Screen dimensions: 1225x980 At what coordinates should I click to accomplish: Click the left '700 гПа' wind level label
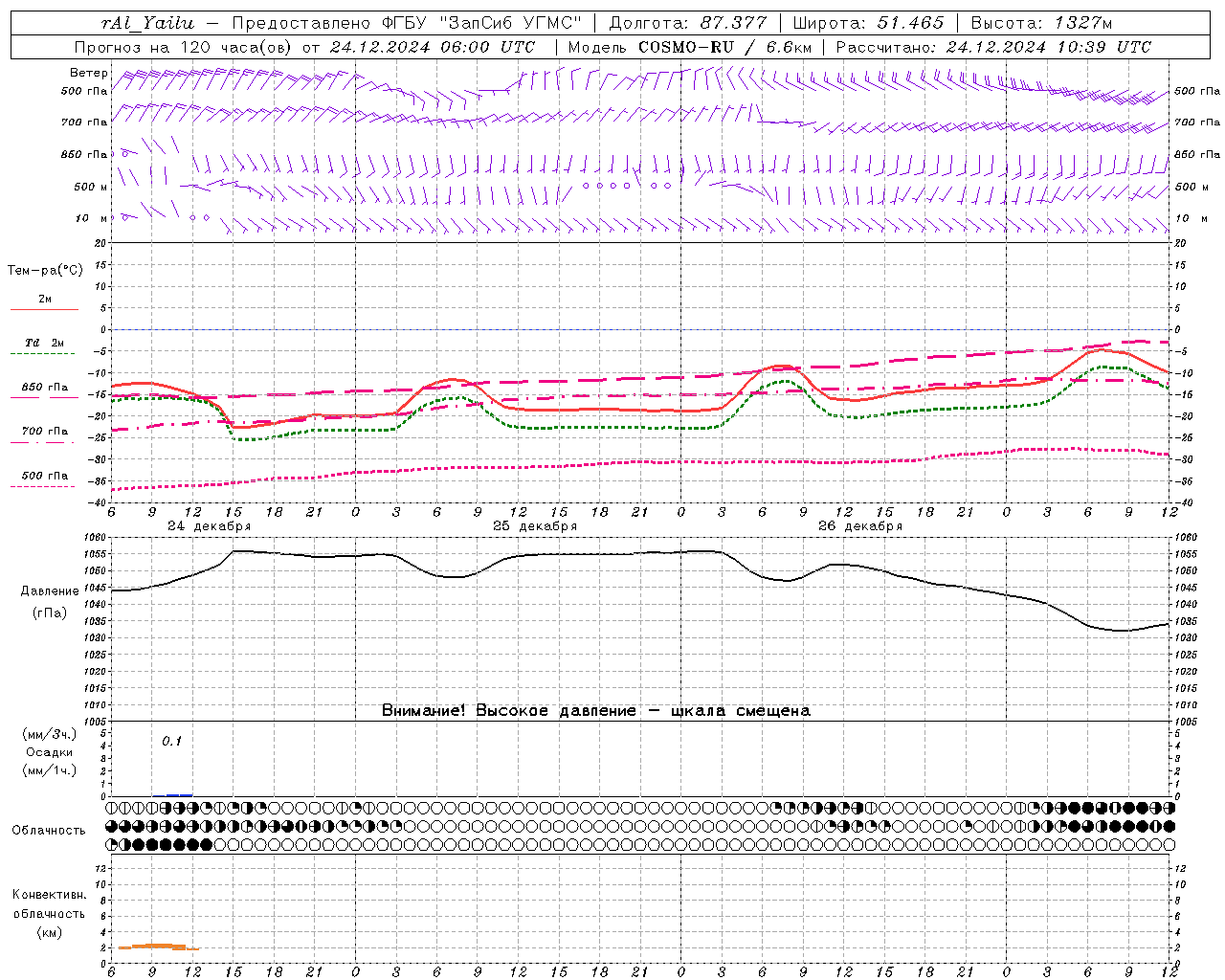(x=84, y=122)
